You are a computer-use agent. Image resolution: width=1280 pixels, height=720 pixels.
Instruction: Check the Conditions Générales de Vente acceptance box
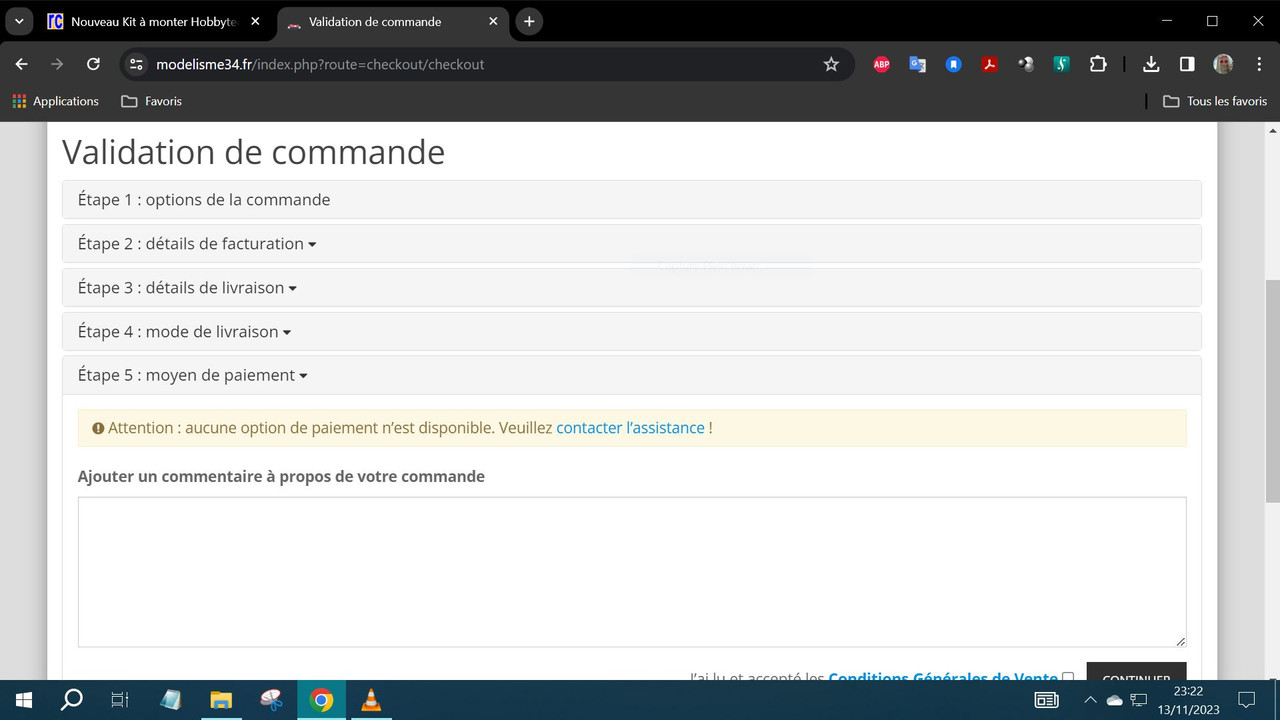click(x=1069, y=677)
